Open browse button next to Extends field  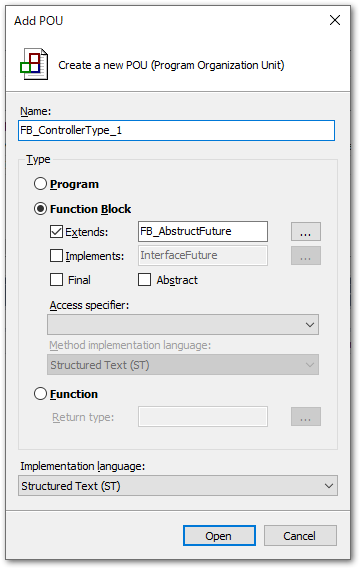coord(306,232)
